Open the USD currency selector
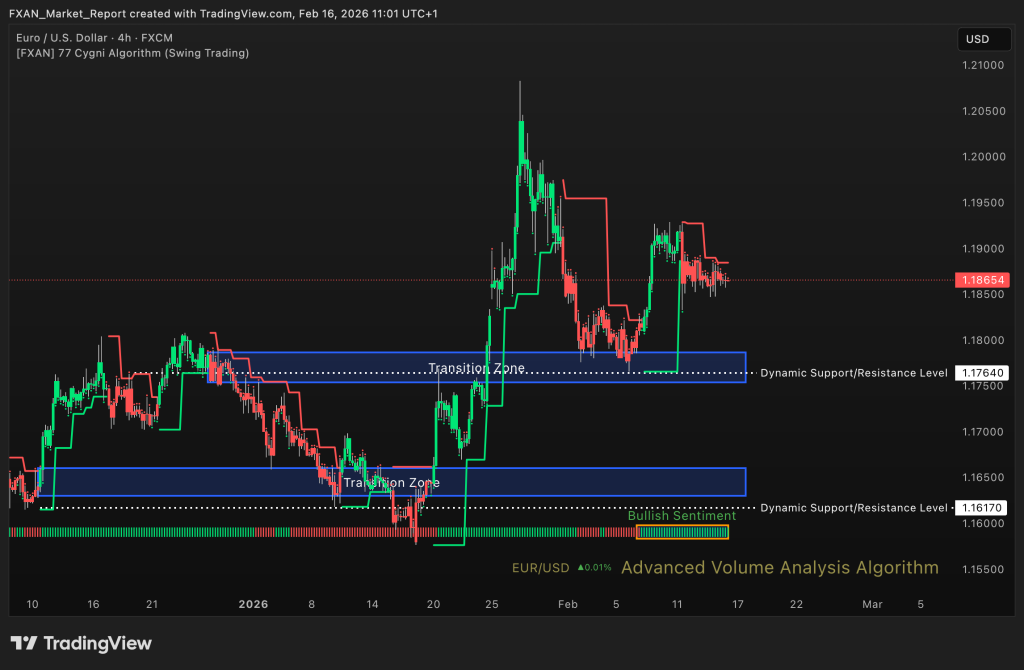Viewport: 1024px width, 670px height. coord(976,40)
